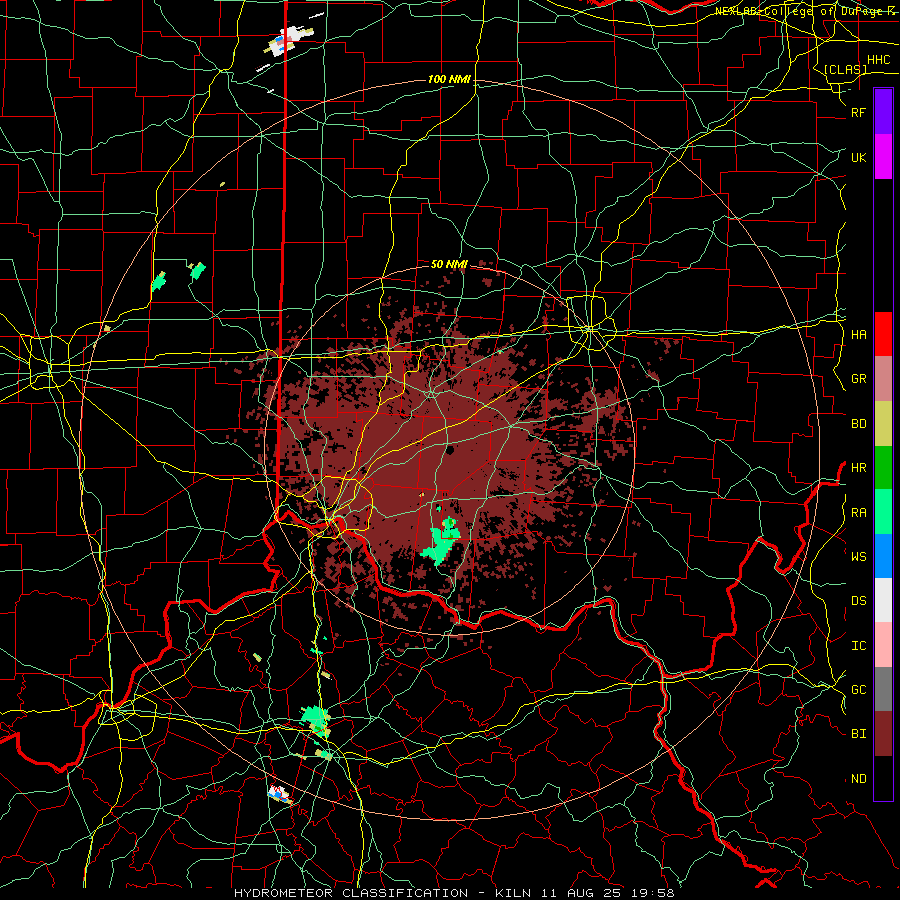900x900 pixels.
Task: Click the NEXLAB College of DuPage credit
Action: tap(806, 11)
